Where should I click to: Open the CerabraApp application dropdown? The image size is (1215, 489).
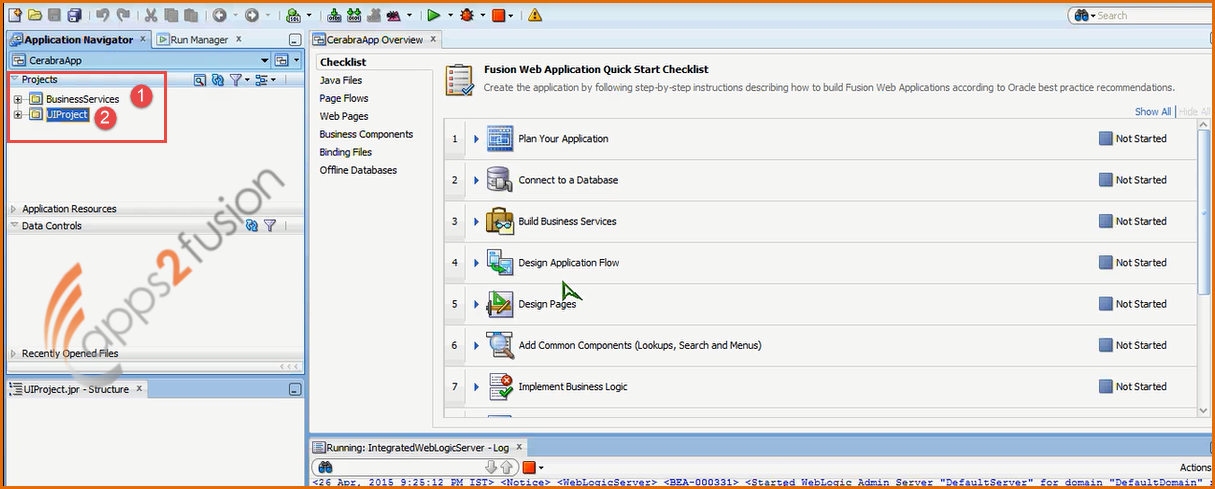[x=265, y=61]
